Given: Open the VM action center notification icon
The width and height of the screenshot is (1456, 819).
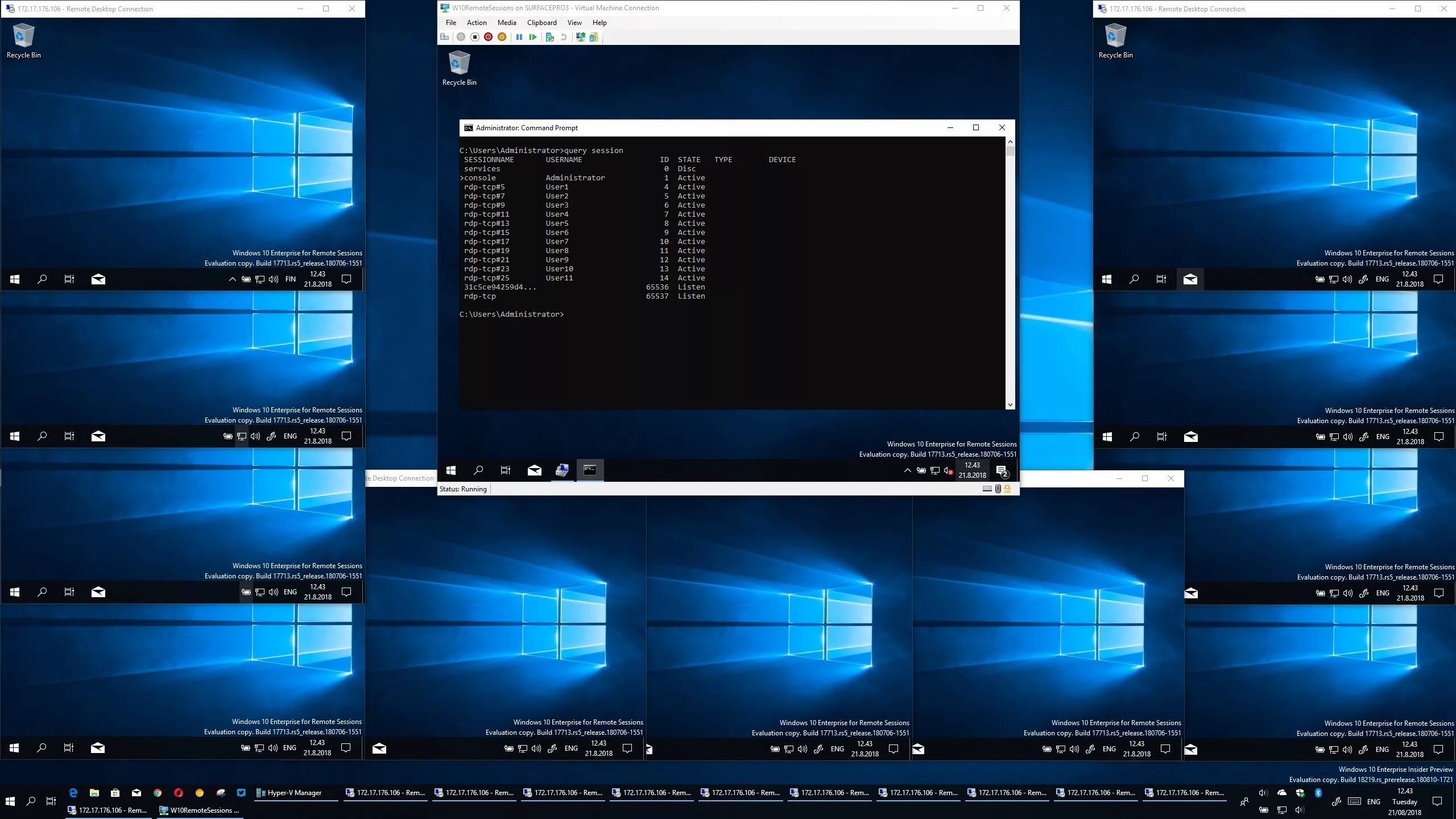Looking at the screenshot, I should 1002,471.
